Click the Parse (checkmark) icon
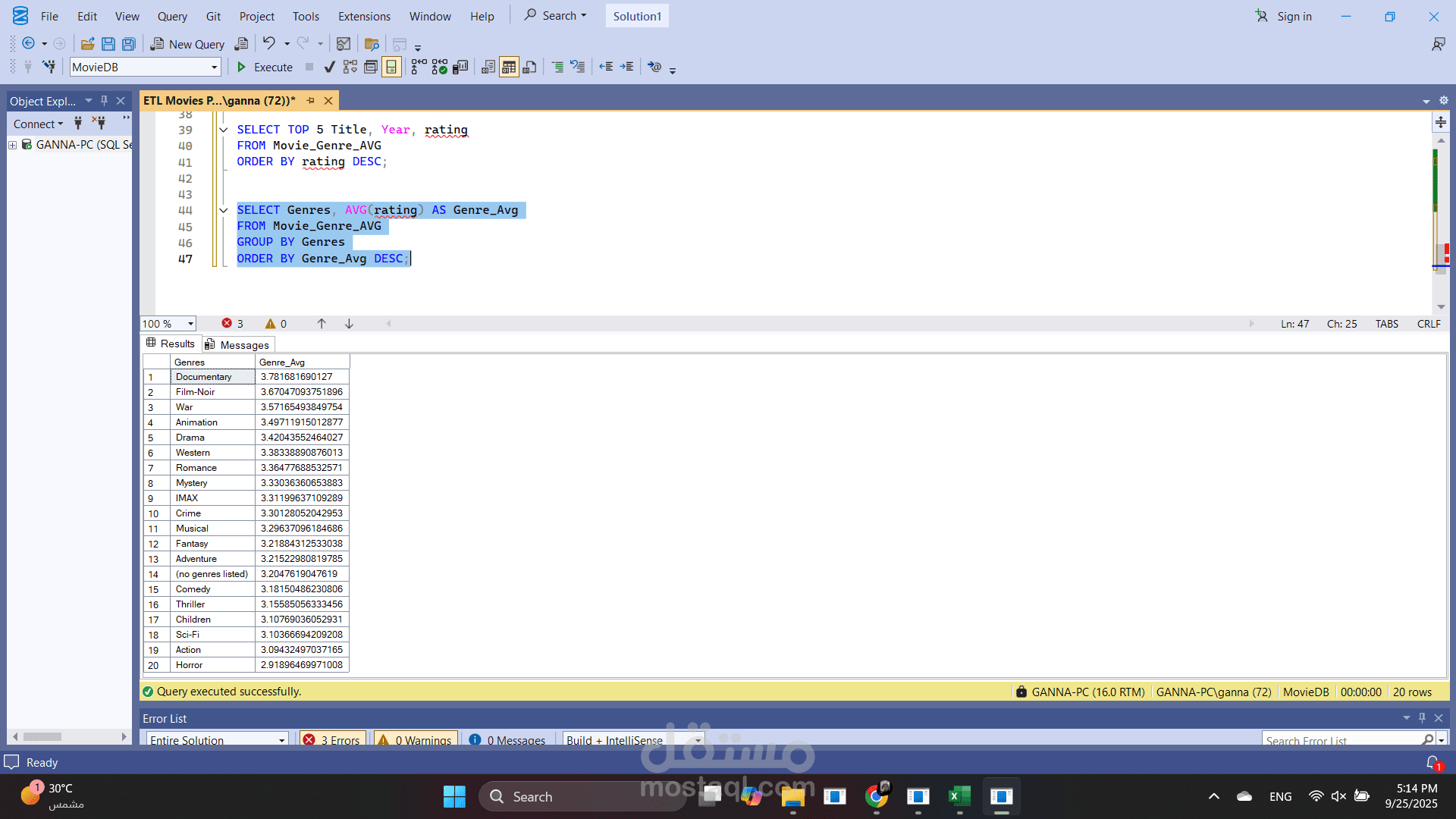This screenshot has height=819, width=1456. click(329, 67)
